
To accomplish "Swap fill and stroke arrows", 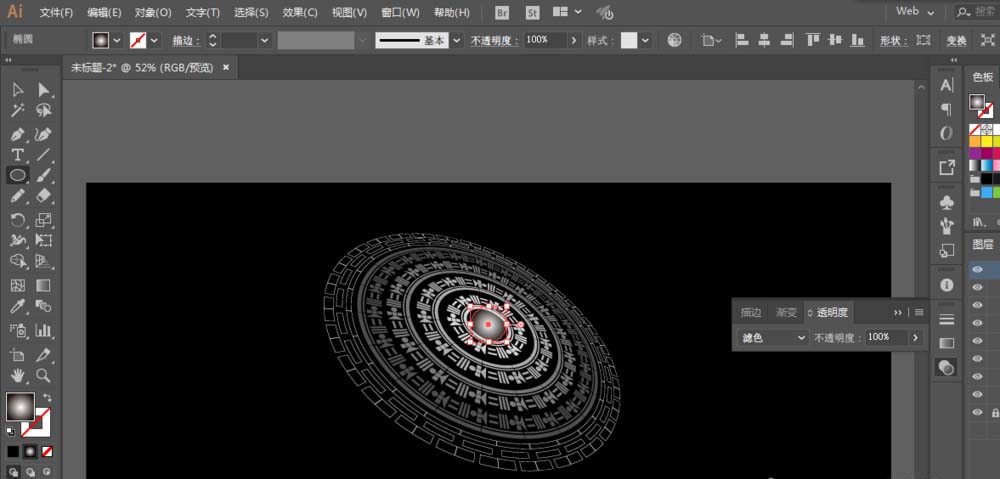I will (47, 398).
